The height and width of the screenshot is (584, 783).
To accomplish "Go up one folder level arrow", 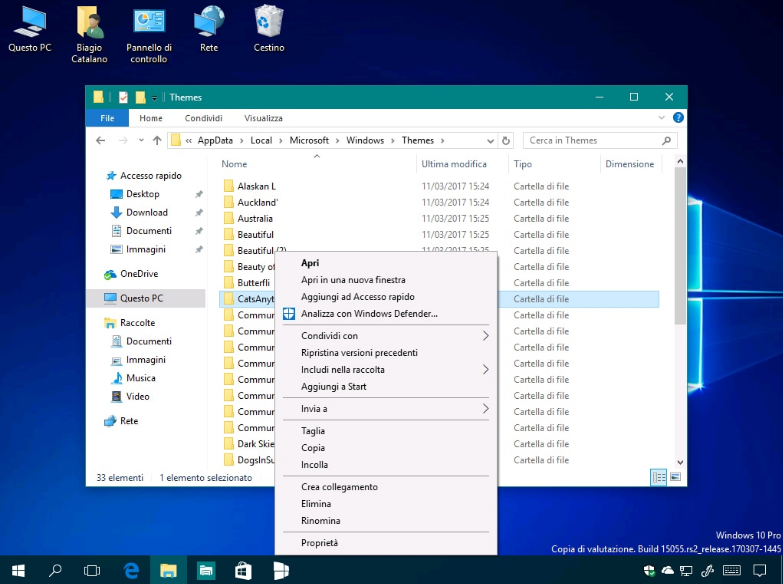I will point(157,141).
